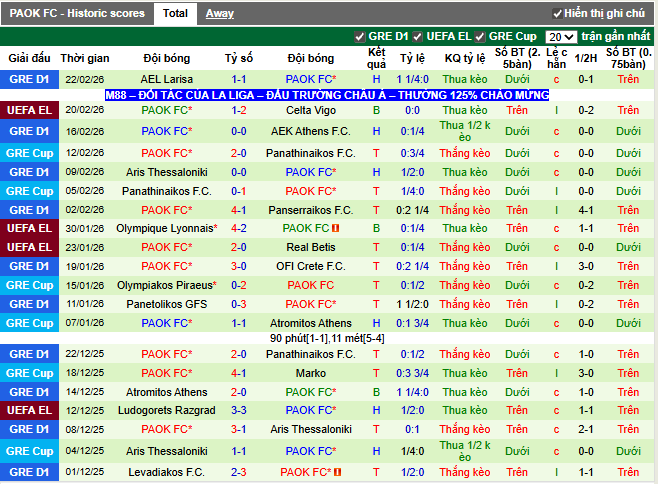Click Thua 1/2 kèo in AEK Athens row
658x484 pixels.
tap(465, 131)
